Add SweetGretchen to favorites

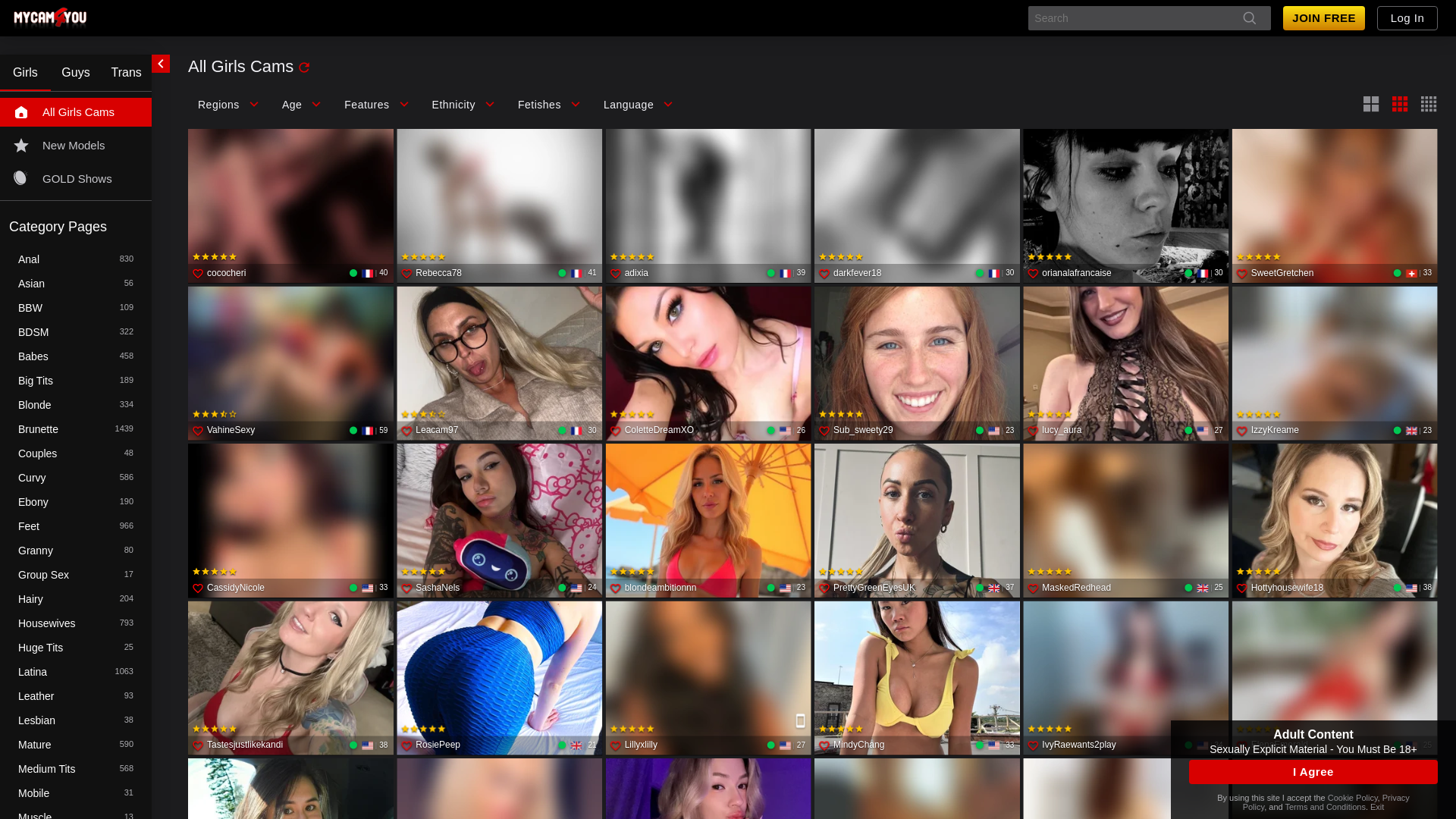[x=1242, y=273]
